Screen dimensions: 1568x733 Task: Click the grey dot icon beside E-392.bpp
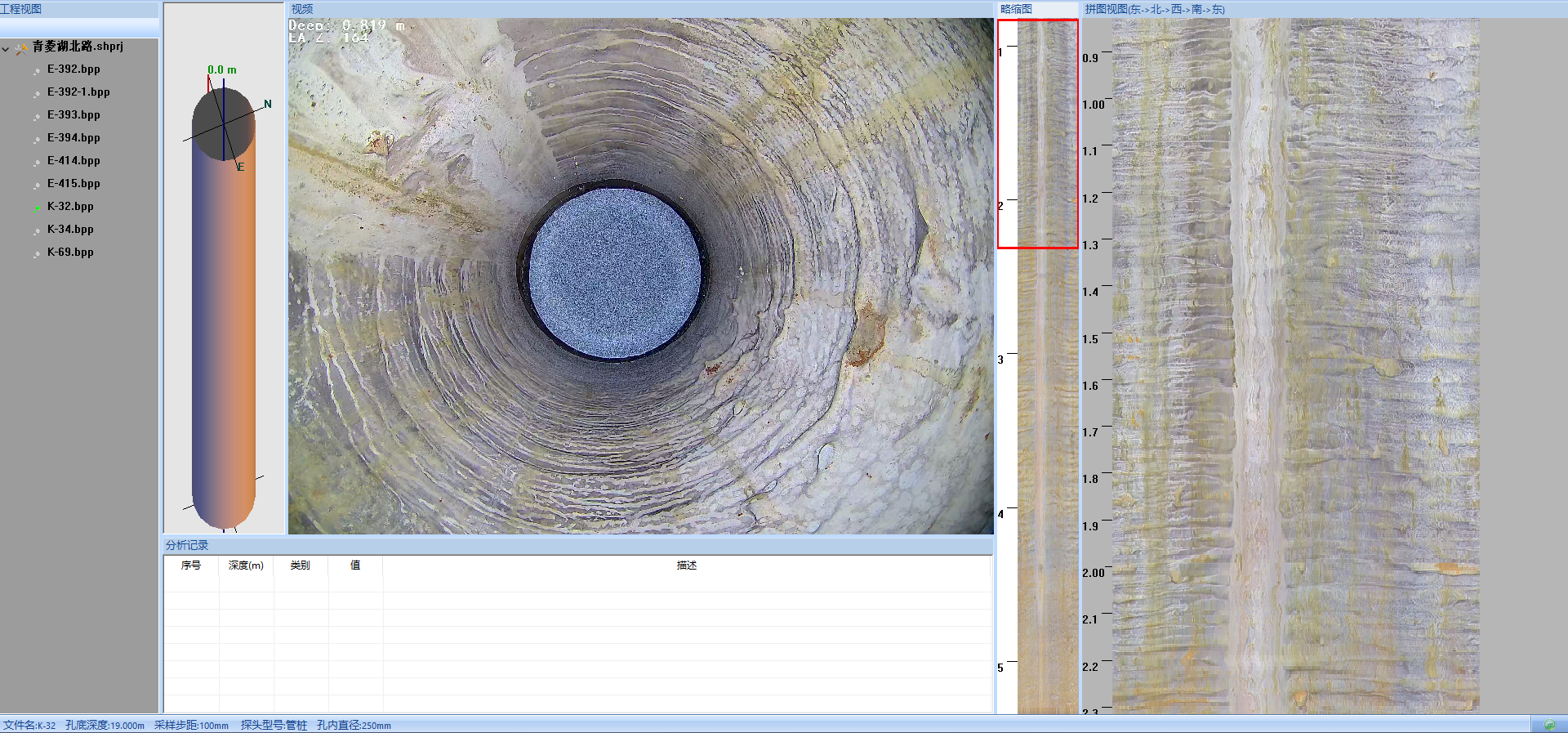tap(37, 71)
